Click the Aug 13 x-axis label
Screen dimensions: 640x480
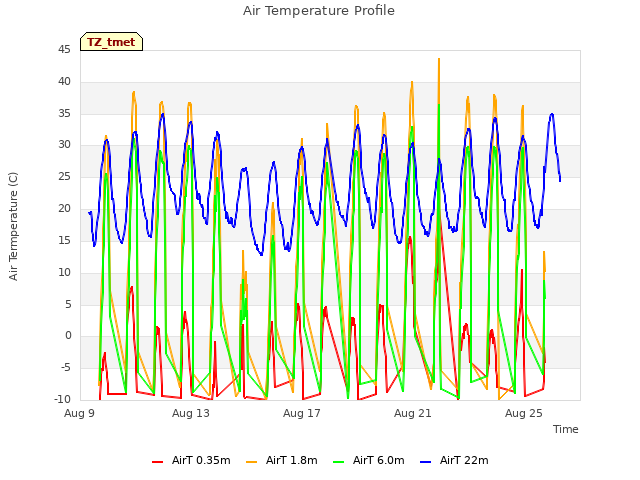pyautogui.click(x=191, y=413)
